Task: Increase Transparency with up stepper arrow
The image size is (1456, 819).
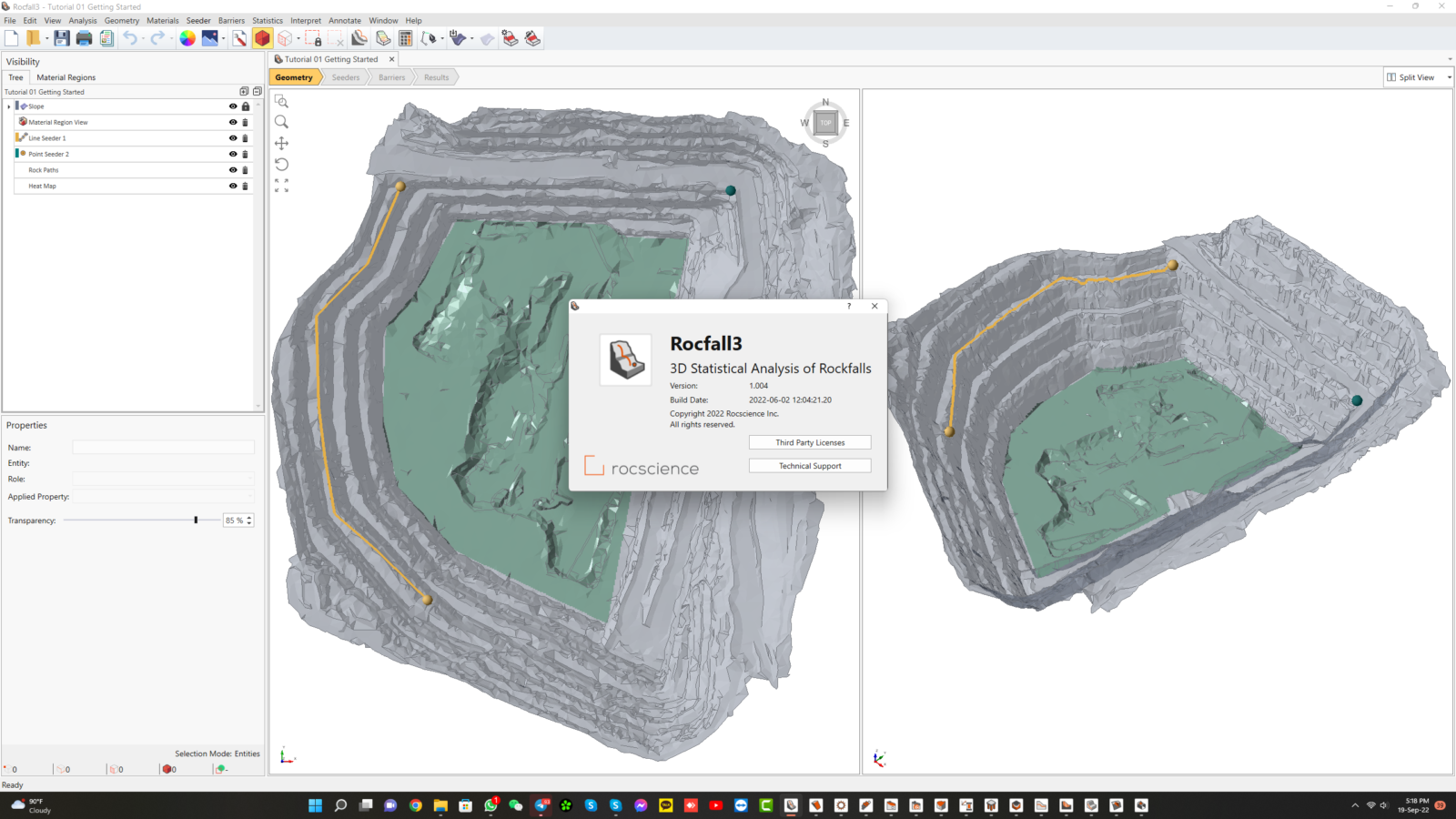Action: [x=249, y=517]
